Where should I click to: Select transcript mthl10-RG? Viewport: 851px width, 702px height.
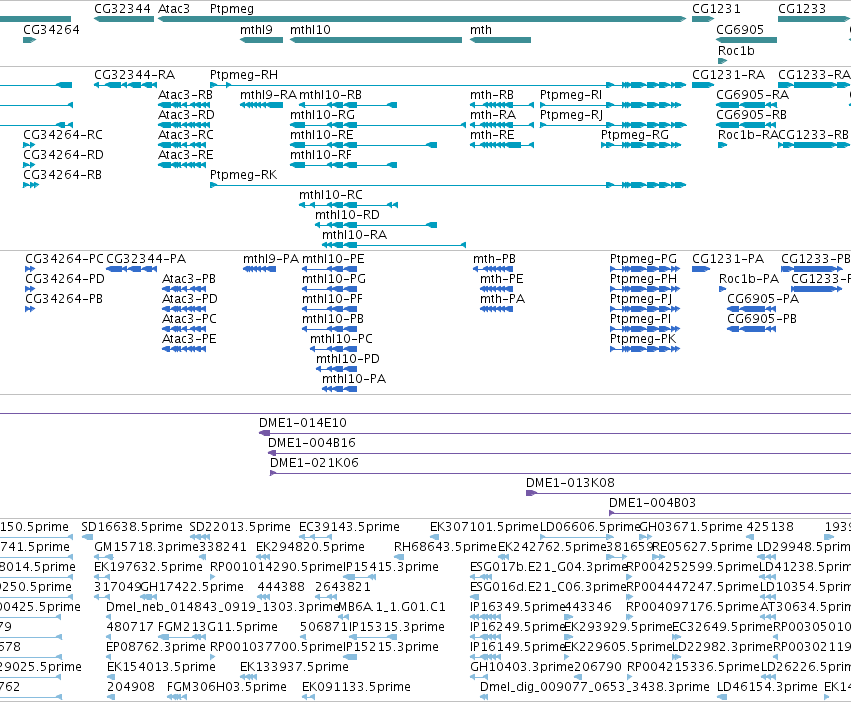pos(378,125)
